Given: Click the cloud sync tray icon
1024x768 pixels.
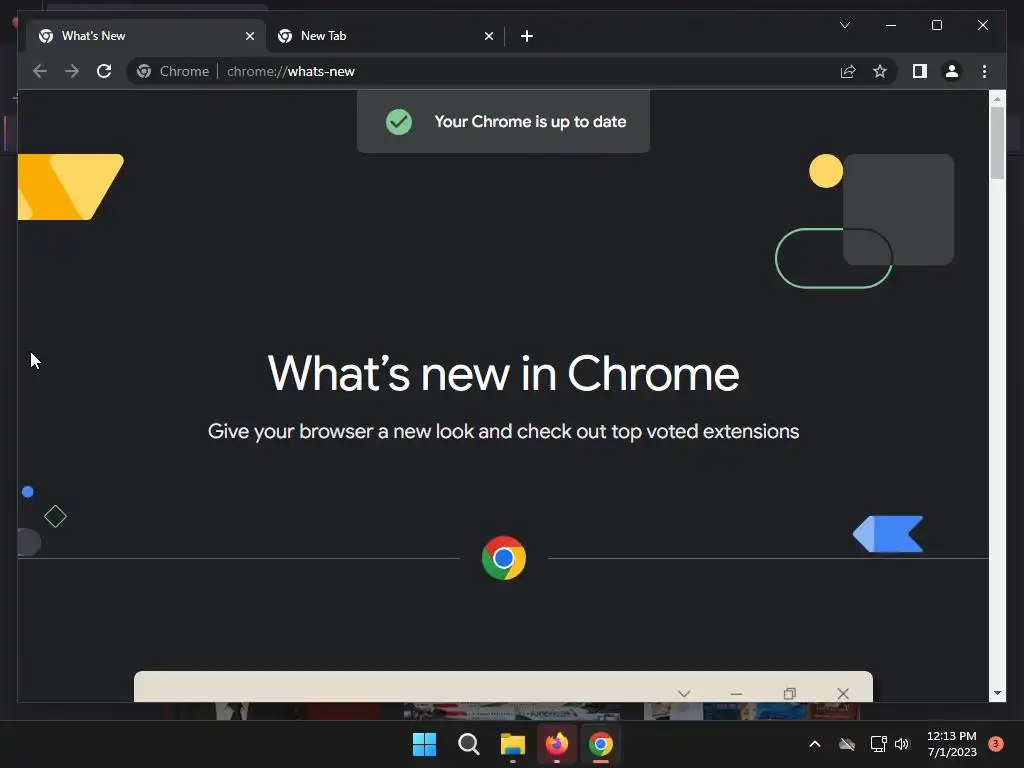Looking at the screenshot, I should [x=847, y=744].
